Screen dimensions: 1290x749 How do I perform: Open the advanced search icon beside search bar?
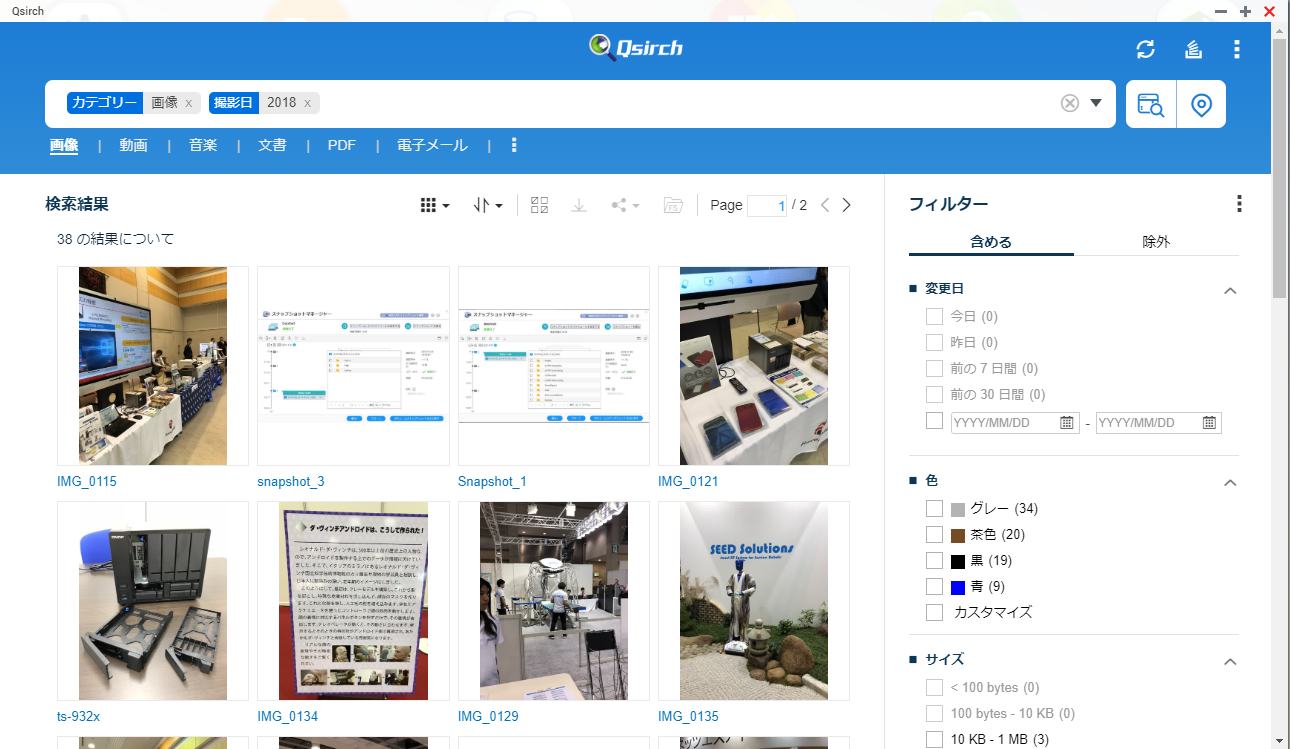(1151, 104)
